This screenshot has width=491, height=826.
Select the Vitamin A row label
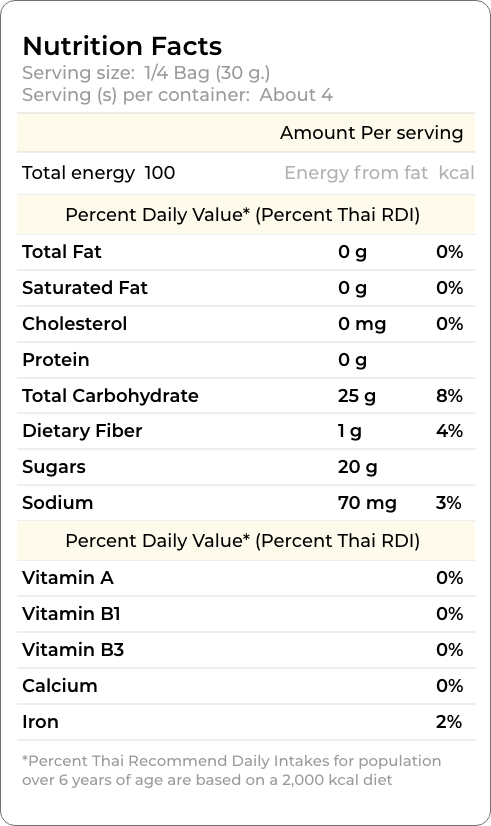pyautogui.click(x=68, y=578)
